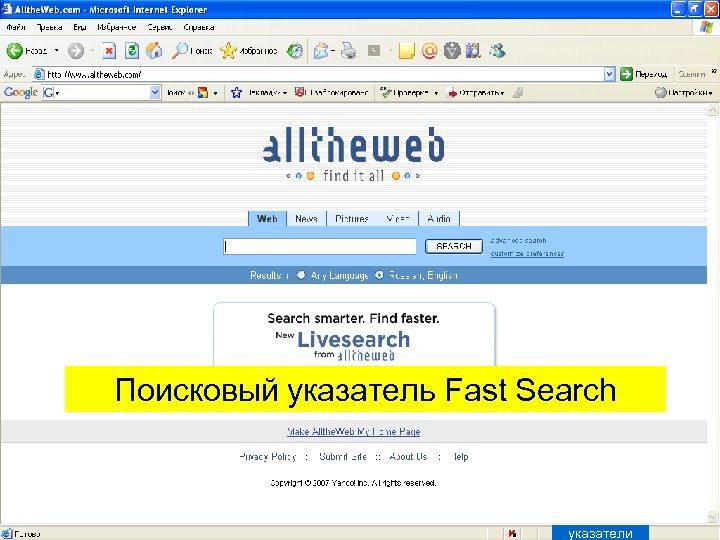This screenshot has width=720, height=540.
Task: Click Google toolbar colorful news icon
Action: tap(203, 93)
